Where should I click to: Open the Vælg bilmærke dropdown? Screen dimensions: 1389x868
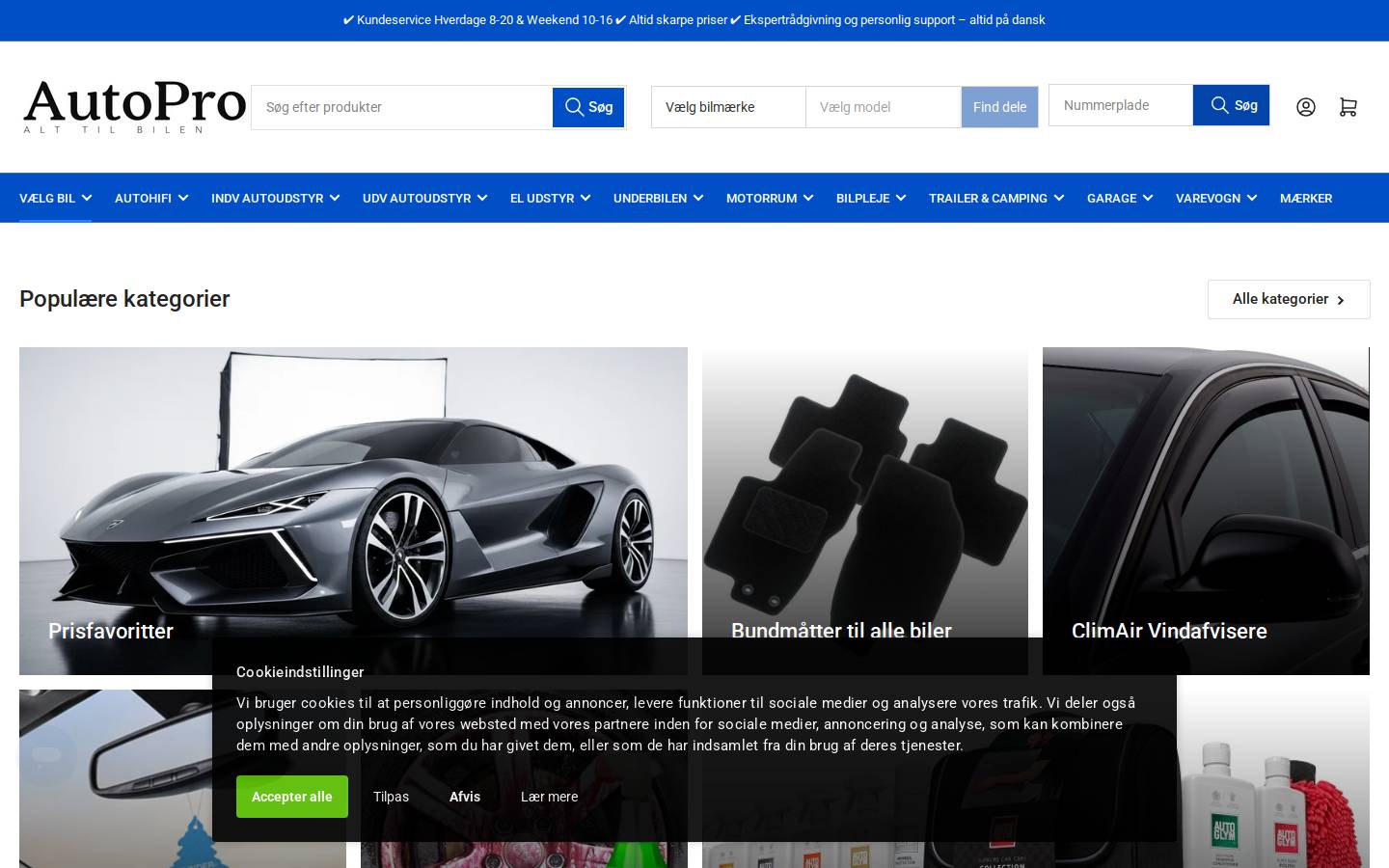[x=728, y=107]
